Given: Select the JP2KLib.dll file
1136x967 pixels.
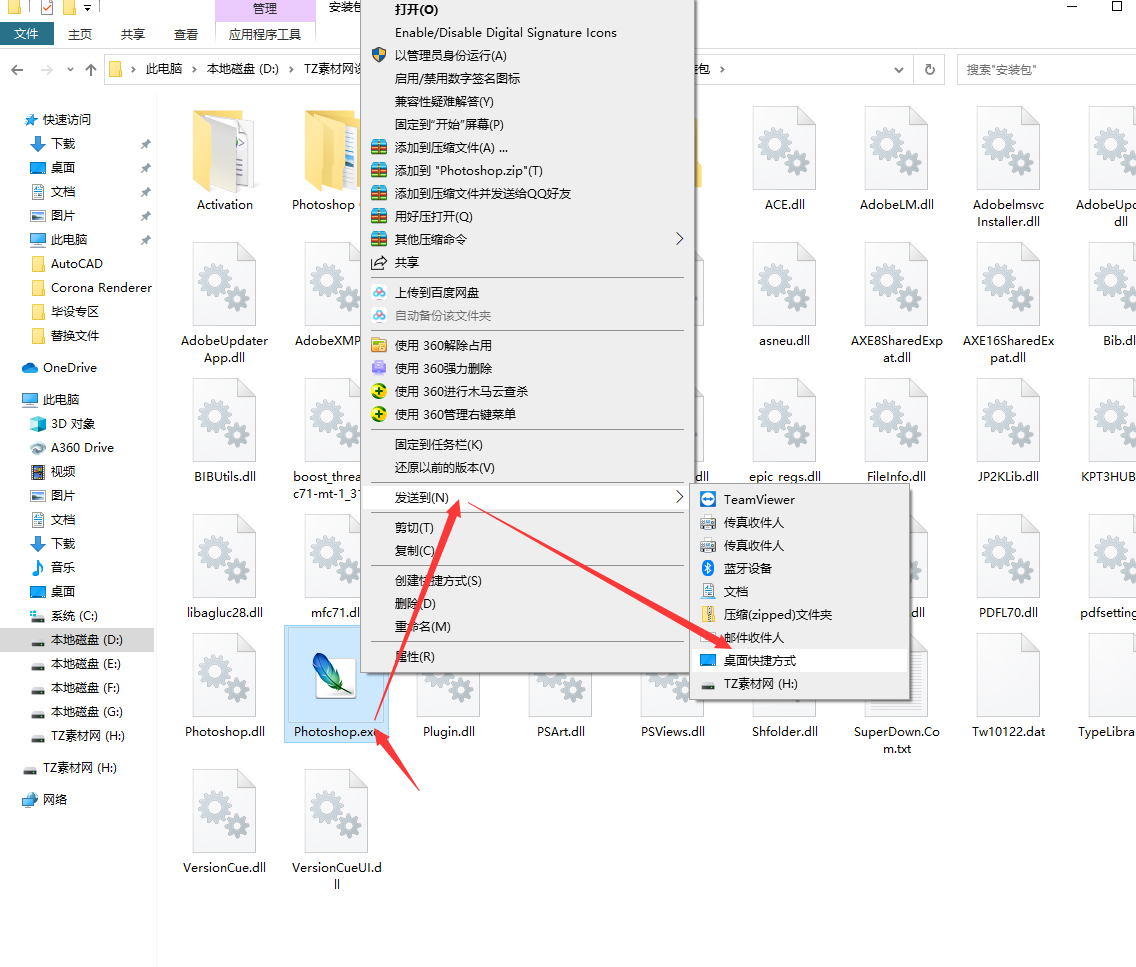Looking at the screenshot, I should tap(1008, 432).
